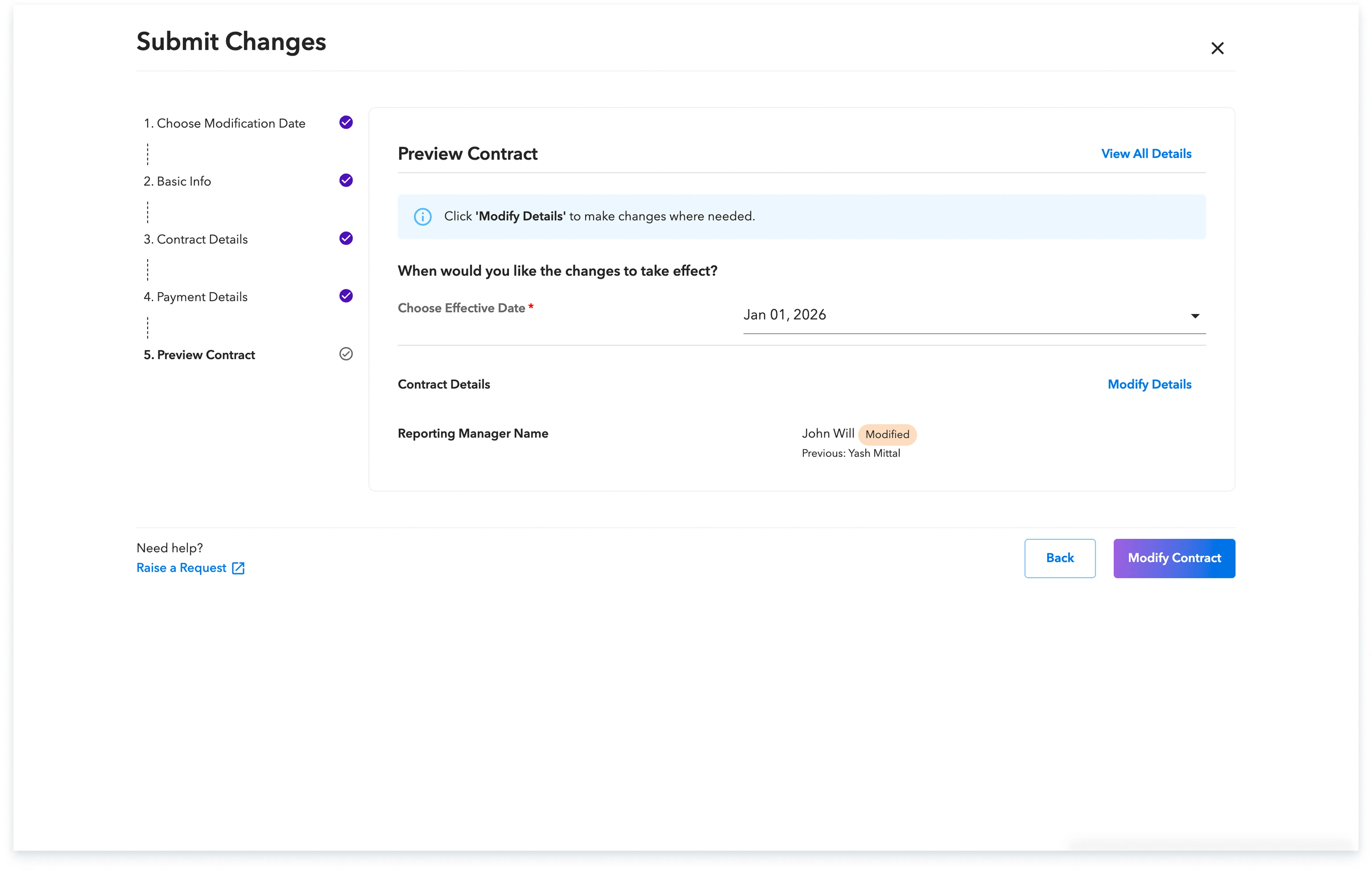Submit via the Modify Contract button
This screenshot has height=873, width=1372.
coord(1174,558)
